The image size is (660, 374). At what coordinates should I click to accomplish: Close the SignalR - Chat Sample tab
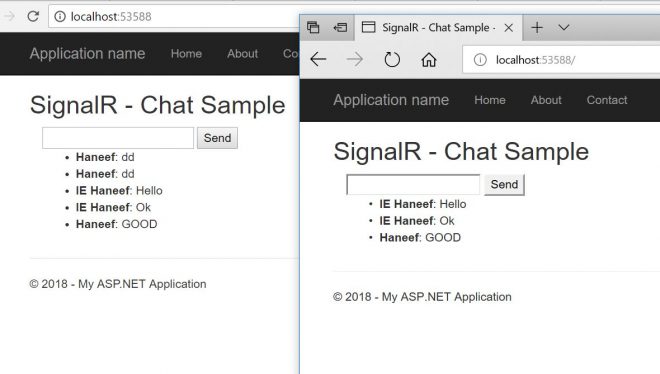pyautogui.click(x=508, y=28)
